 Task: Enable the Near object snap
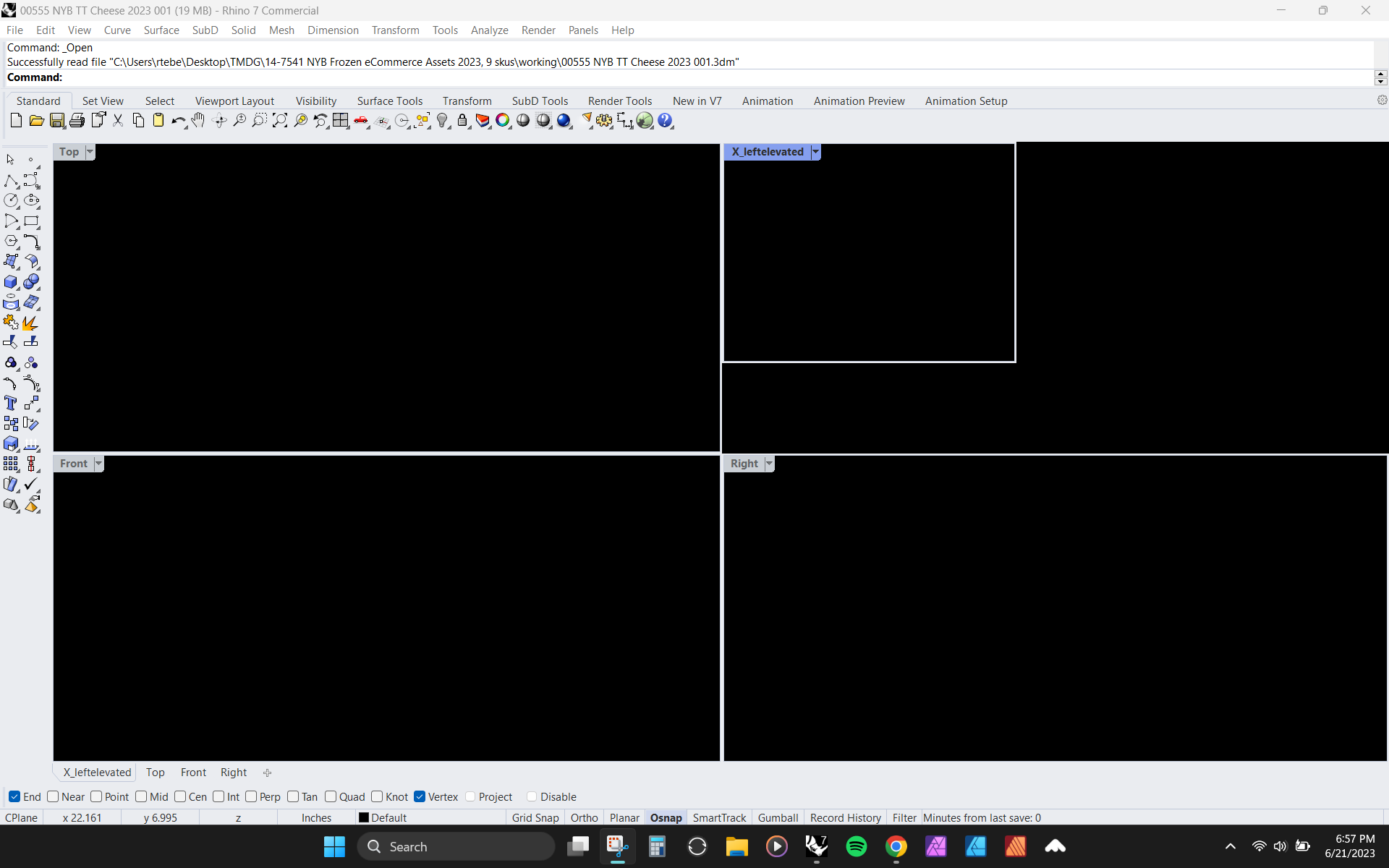tap(54, 796)
